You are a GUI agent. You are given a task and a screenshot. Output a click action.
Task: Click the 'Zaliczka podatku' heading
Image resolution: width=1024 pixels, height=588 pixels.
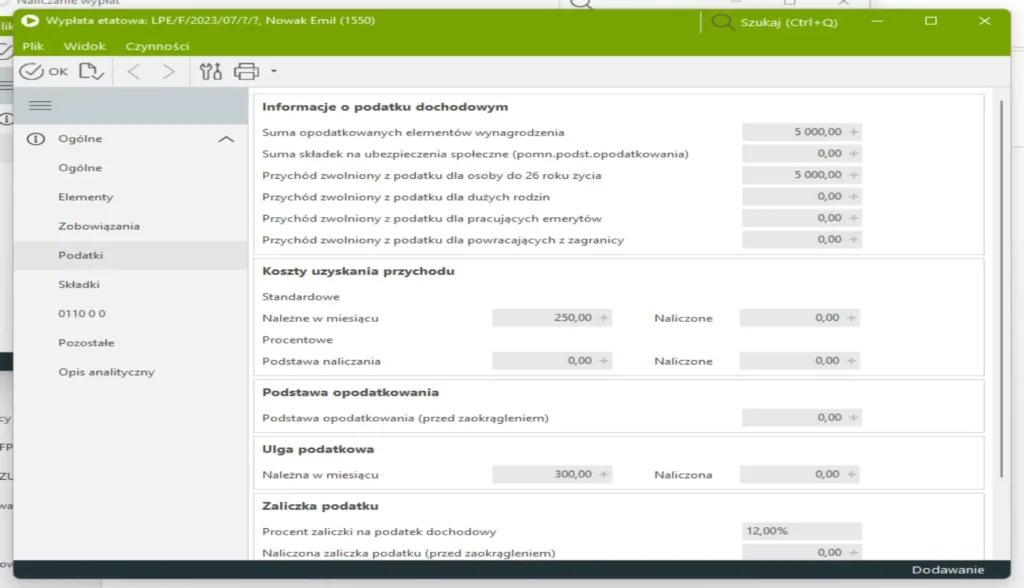pyautogui.click(x=320, y=506)
